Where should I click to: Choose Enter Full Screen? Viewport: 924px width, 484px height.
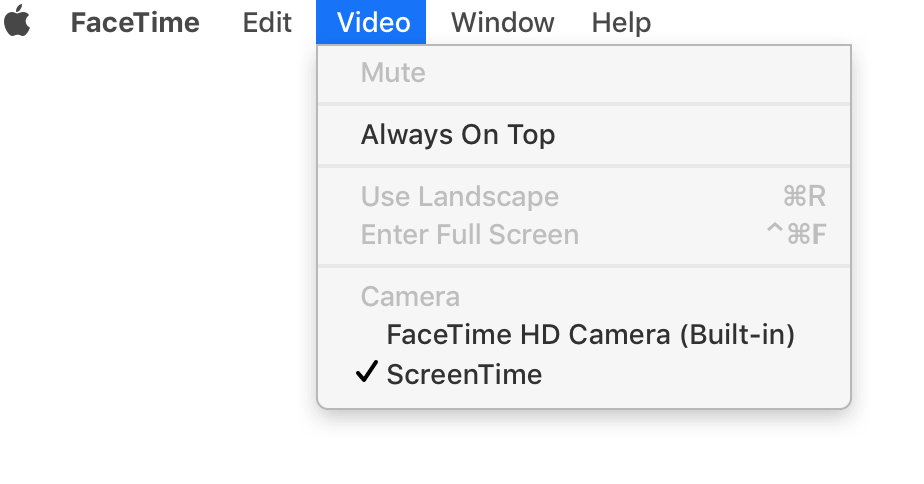[584, 234]
